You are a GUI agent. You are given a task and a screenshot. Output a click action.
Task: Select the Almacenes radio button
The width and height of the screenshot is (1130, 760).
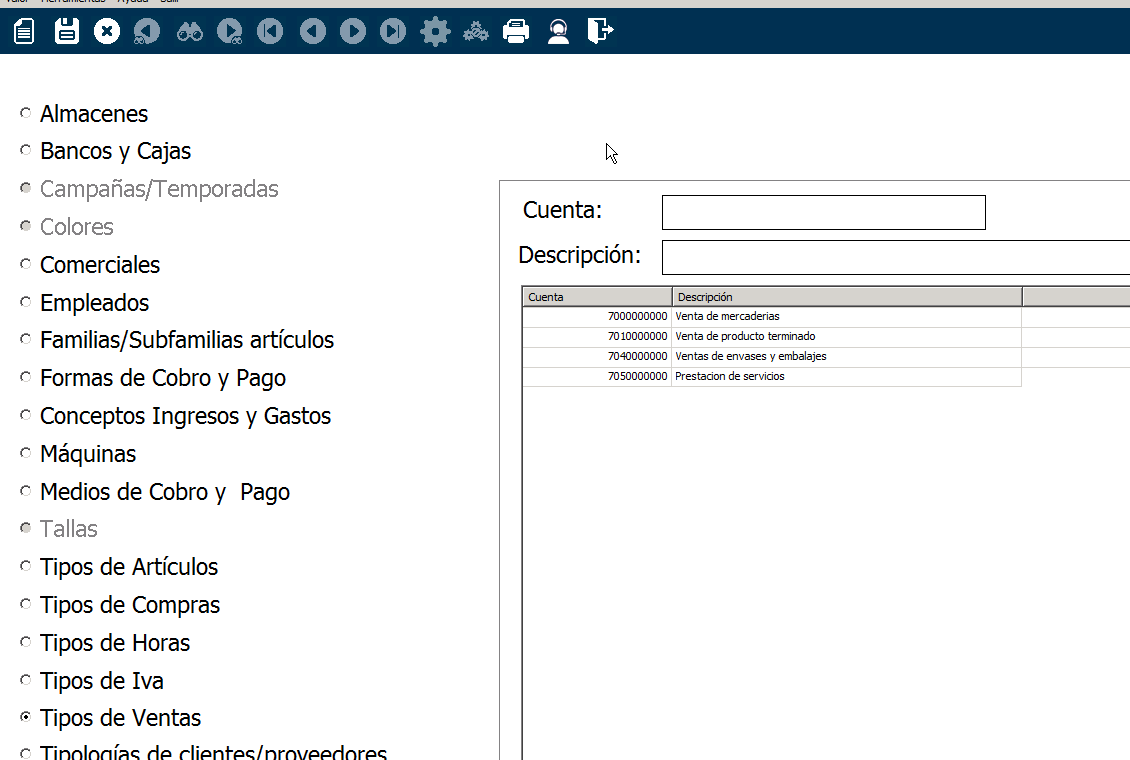click(26, 114)
